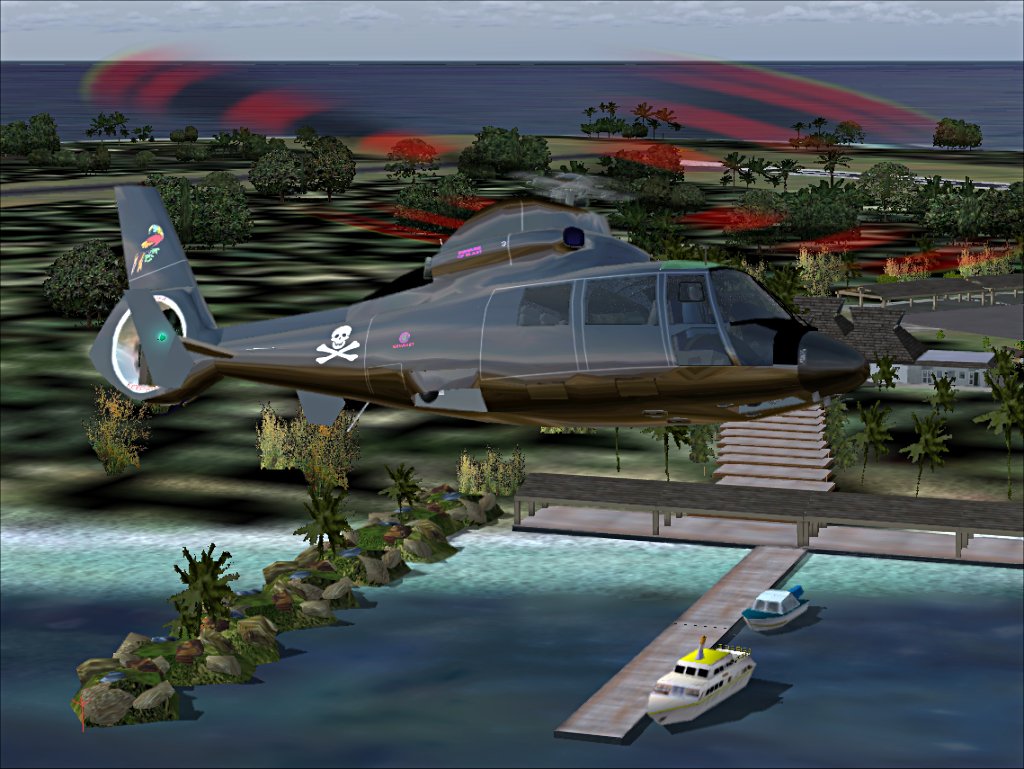Click the skull and crossbones decal on the fuselage
Screen dimensions: 1024x769
coord(338,344)
